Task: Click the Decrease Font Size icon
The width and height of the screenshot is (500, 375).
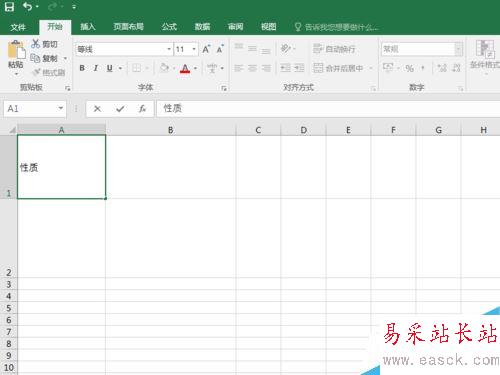Action: 220,49
